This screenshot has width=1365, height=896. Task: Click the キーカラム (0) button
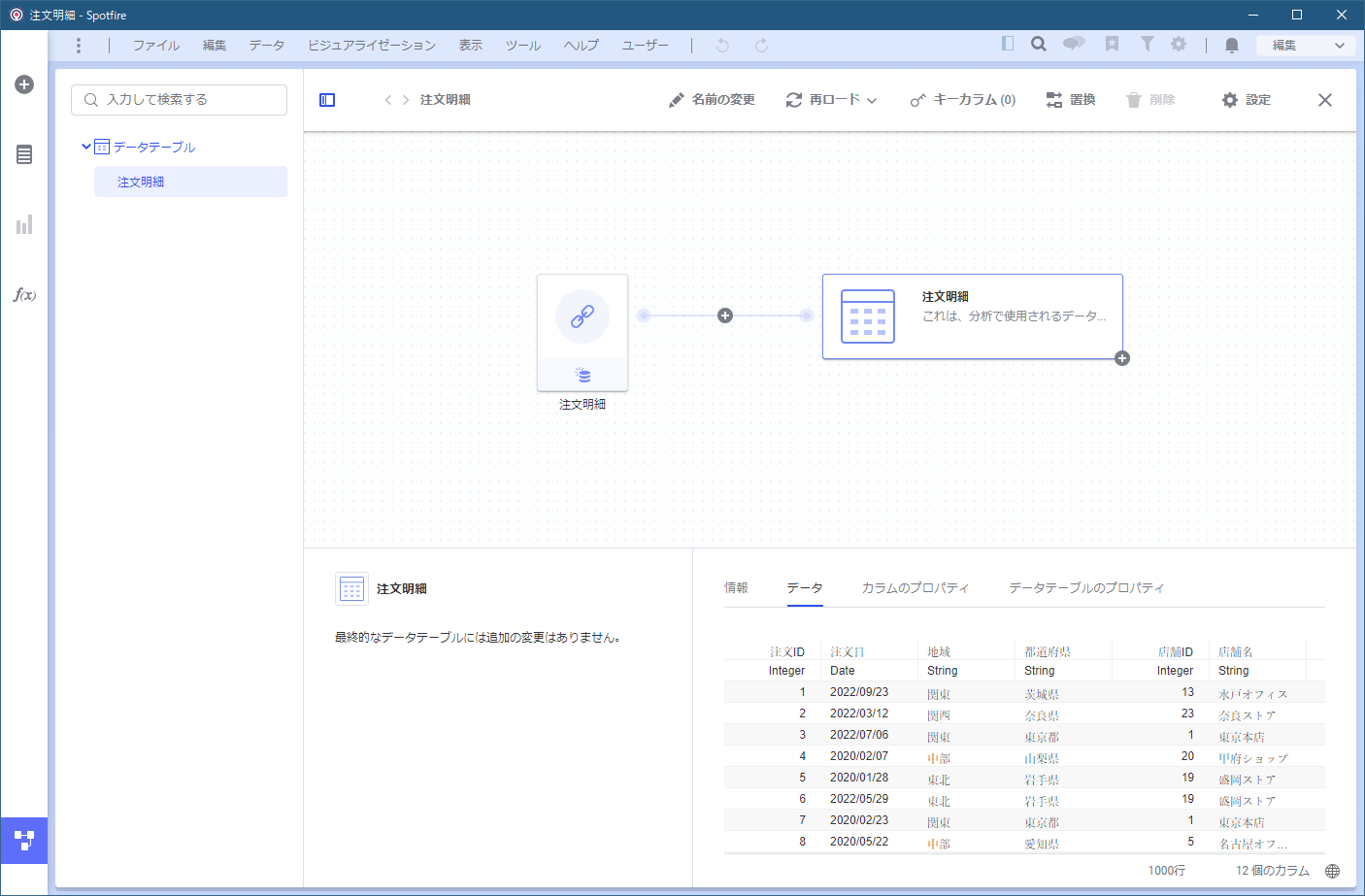pos(963,100)
